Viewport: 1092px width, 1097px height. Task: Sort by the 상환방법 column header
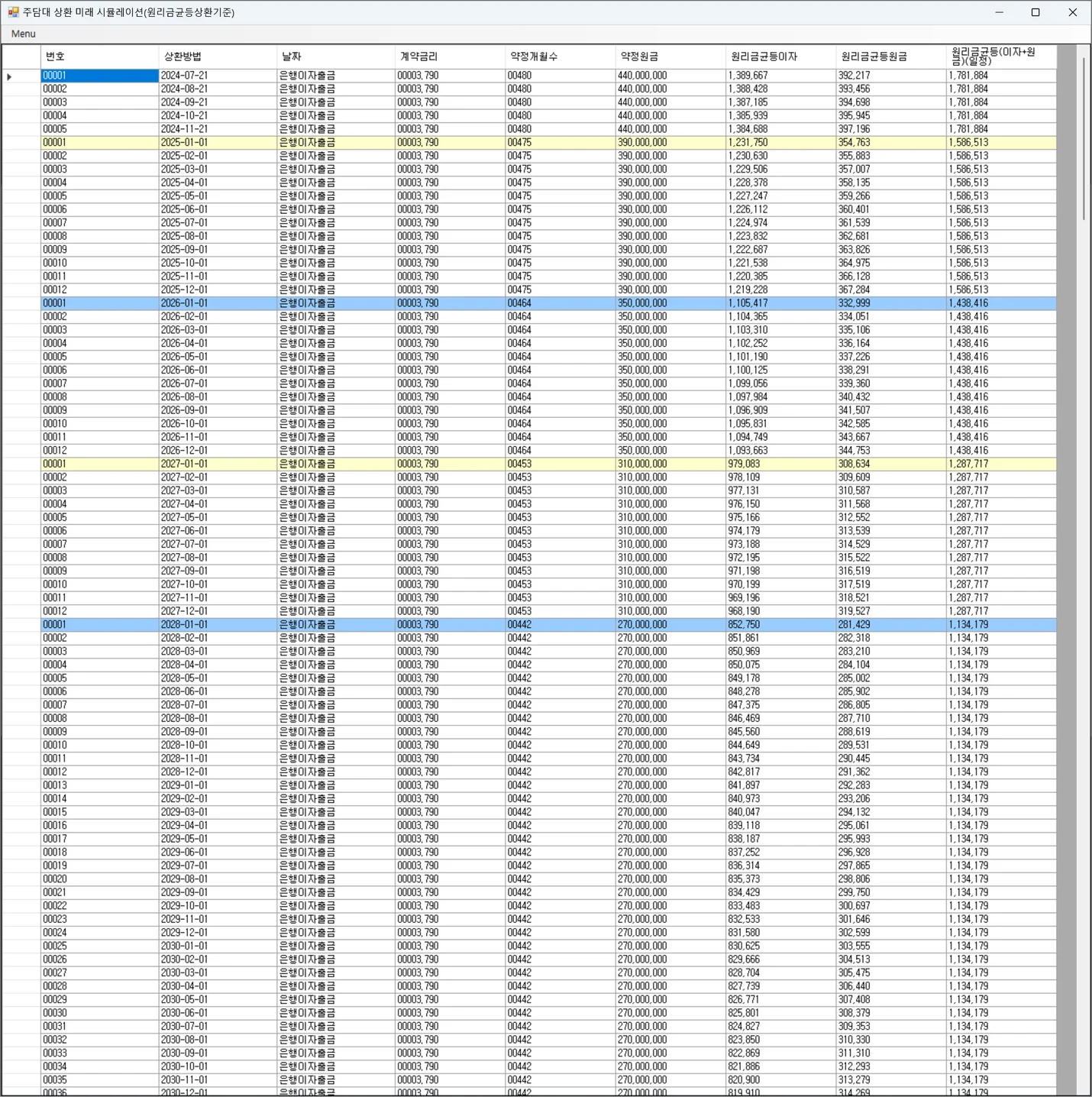click(218, 57)
